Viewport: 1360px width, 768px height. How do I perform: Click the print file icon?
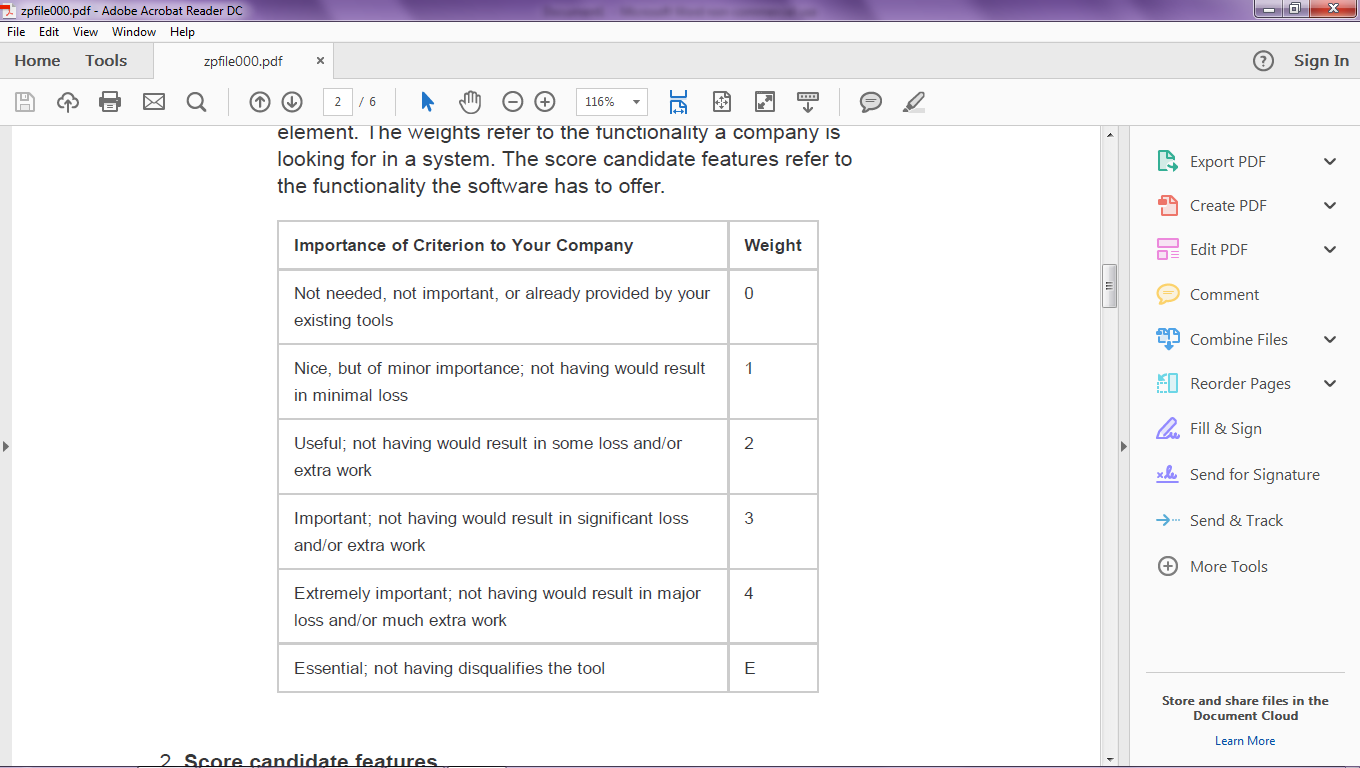(x=110, y=102)
